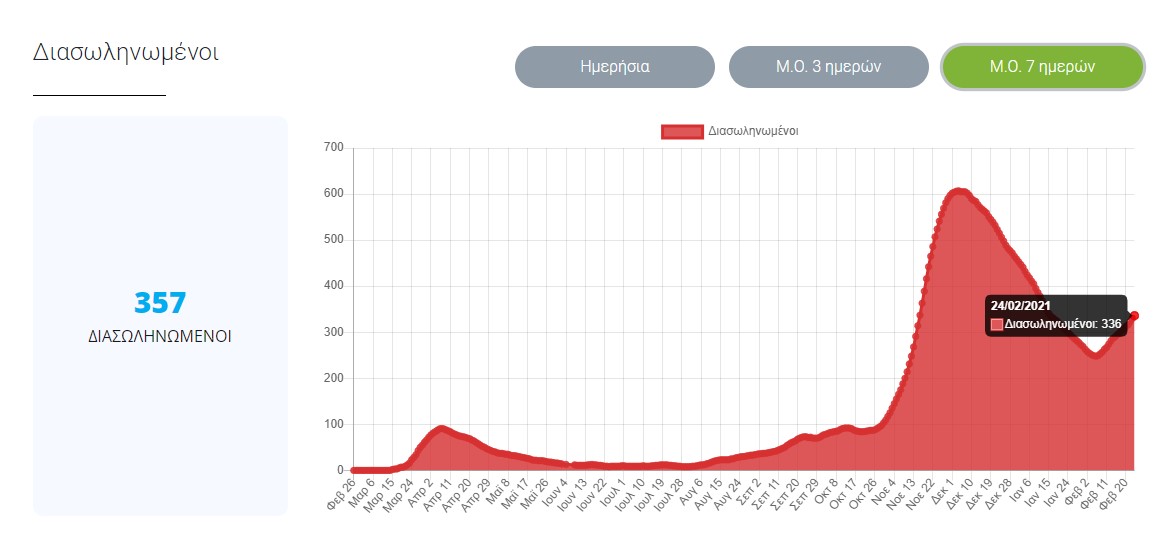Click the February low point of curve
Viewport: 1174px width, 551px height.
(x=1096, y=354)
